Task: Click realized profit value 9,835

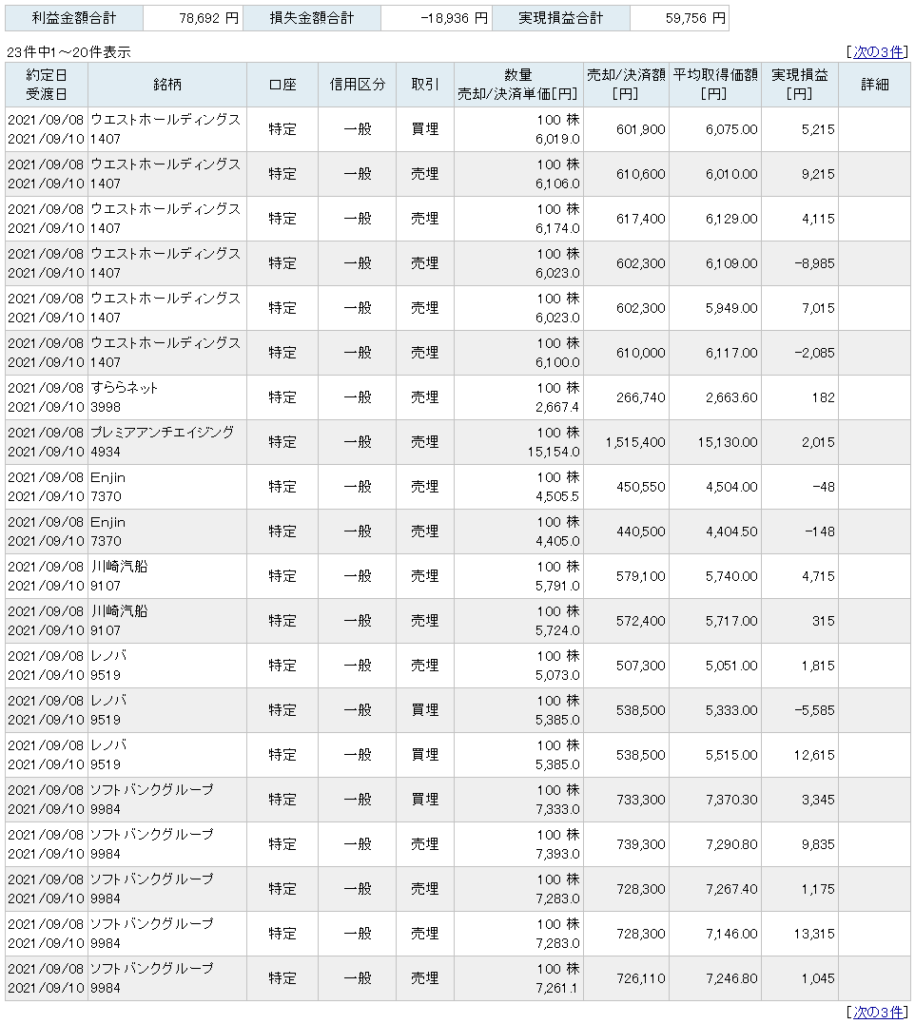Action: tap(818, 844)
